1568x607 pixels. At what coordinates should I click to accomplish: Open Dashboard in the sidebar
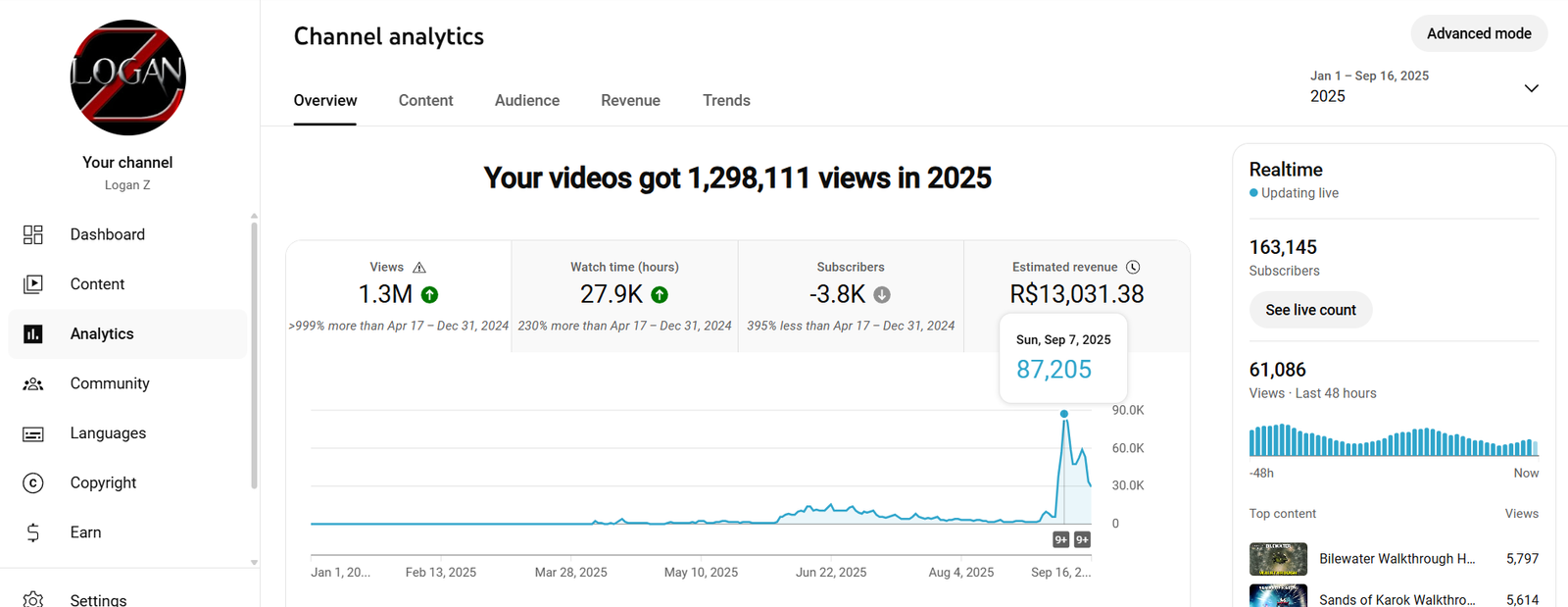(127, 234)
